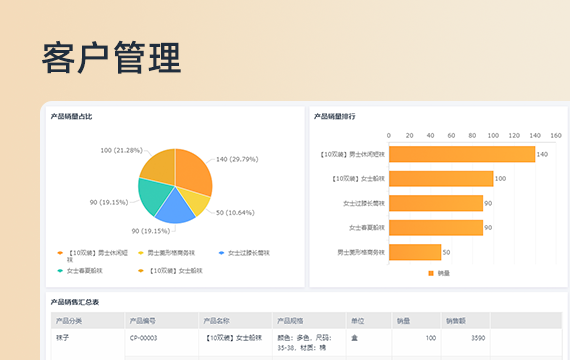The height and width of the screenshot is (360, 570).
Task: Click the 100 value at the second bar's end
Action: click(501, 179)
